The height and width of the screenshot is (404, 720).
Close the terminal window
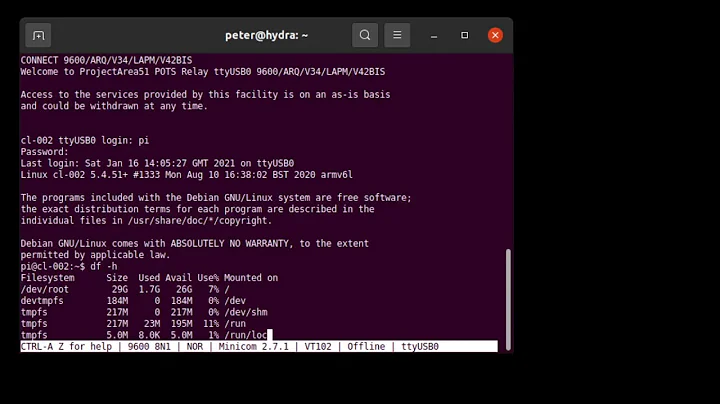click(x=495, y=35)
